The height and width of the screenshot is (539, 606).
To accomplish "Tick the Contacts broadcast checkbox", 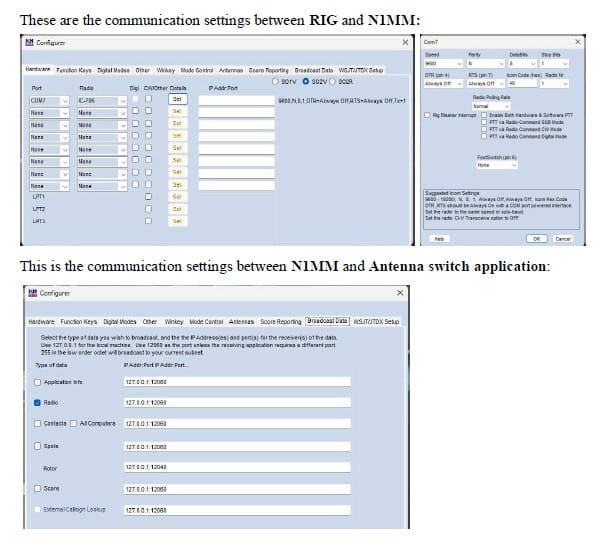I will pyautogui.click(x=37, y=423).
